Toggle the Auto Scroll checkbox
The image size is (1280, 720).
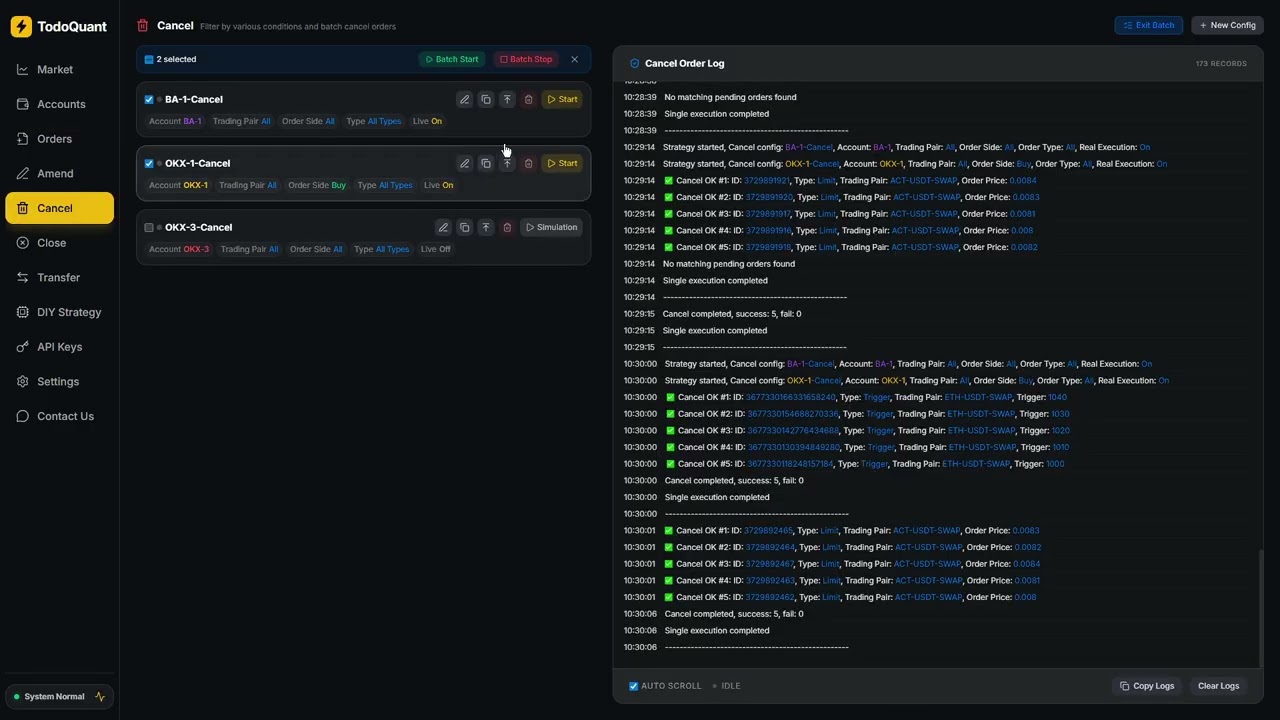(x=633, y=686)
